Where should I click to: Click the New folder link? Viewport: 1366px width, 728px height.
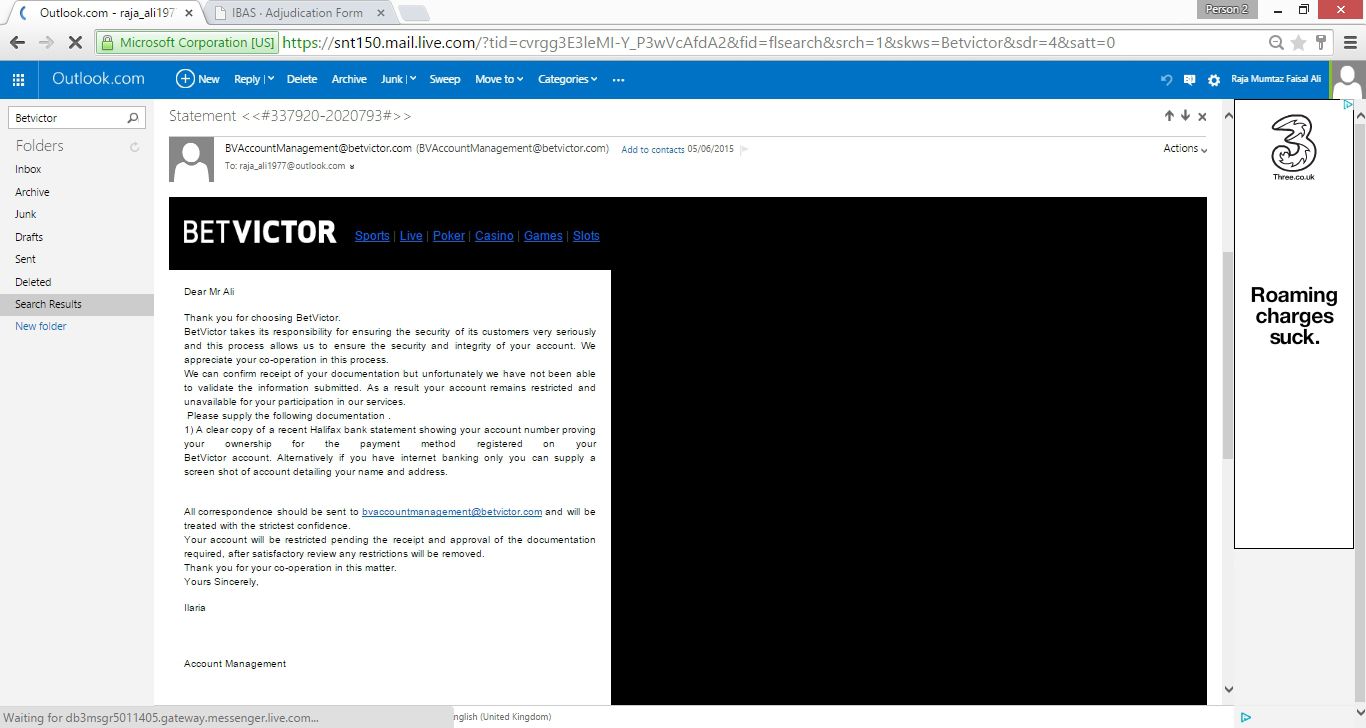[x=41, y=326]
